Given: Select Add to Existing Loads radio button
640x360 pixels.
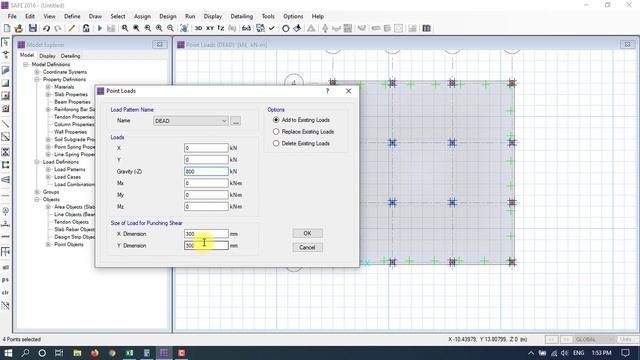Looking at the screenshot, I should (276, 120).
